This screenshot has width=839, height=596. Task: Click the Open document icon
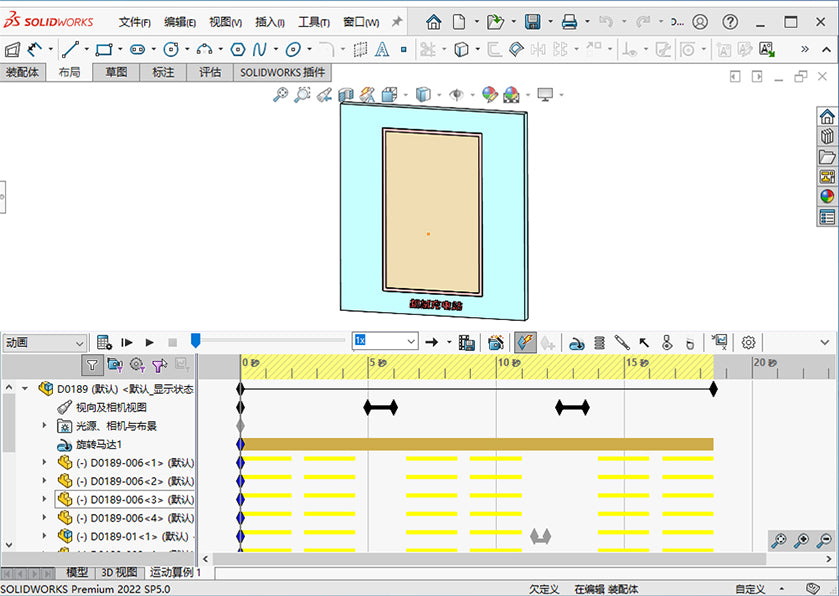tap(495, 22)
